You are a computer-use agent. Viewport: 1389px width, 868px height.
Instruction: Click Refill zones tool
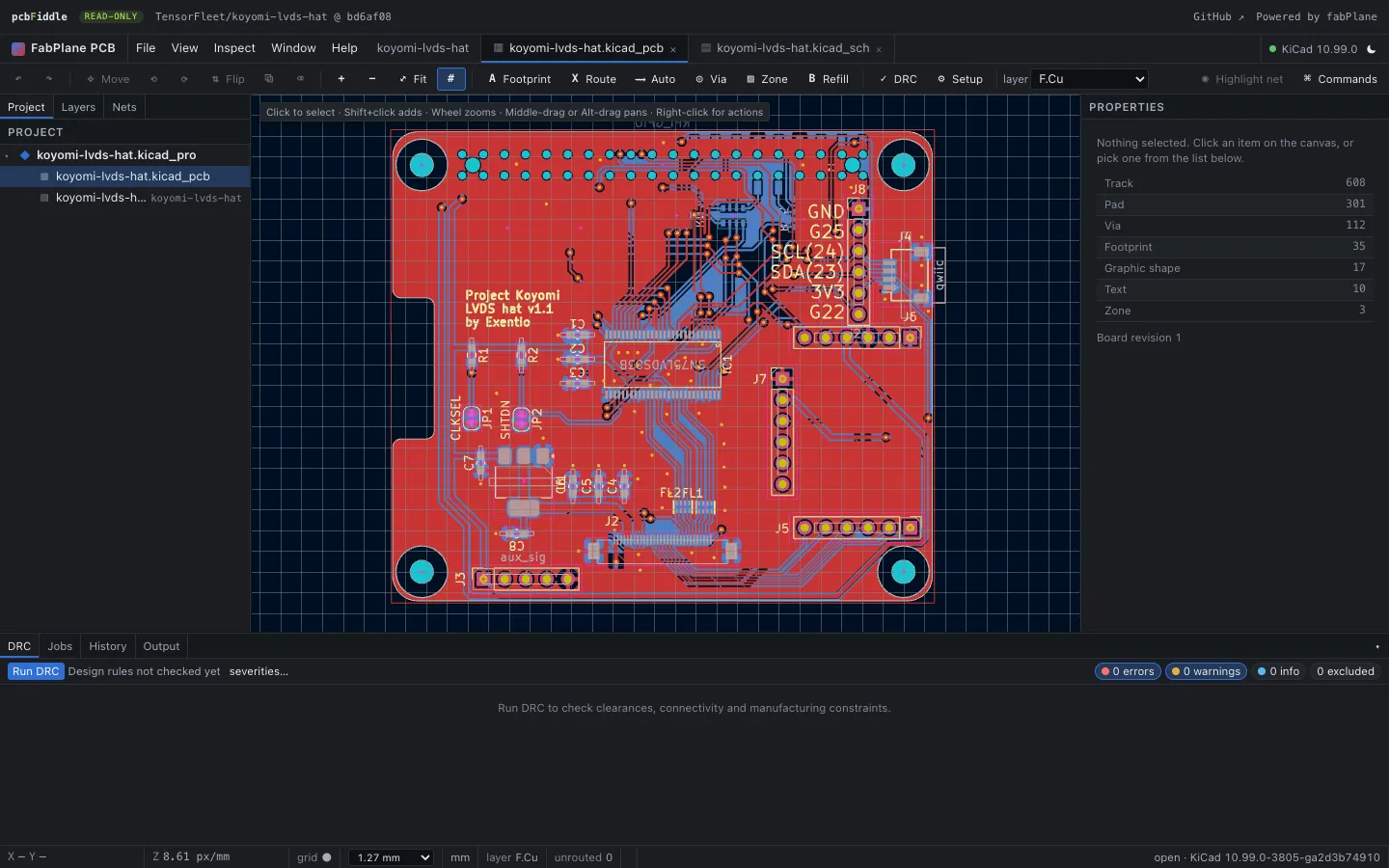(829, 79)
